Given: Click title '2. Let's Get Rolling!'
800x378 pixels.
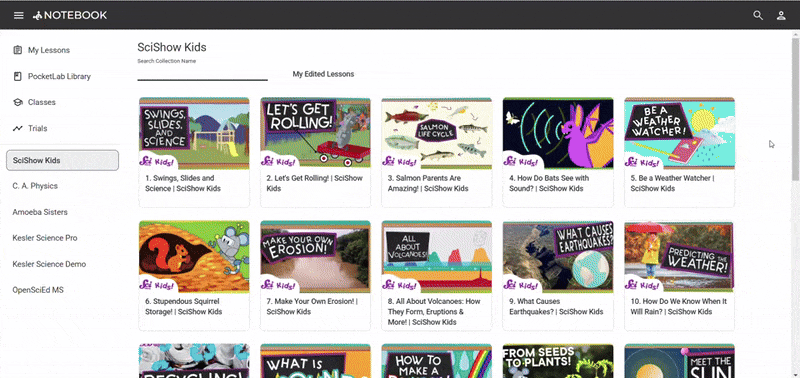Looking at the screenshot, I should (314, 183).
